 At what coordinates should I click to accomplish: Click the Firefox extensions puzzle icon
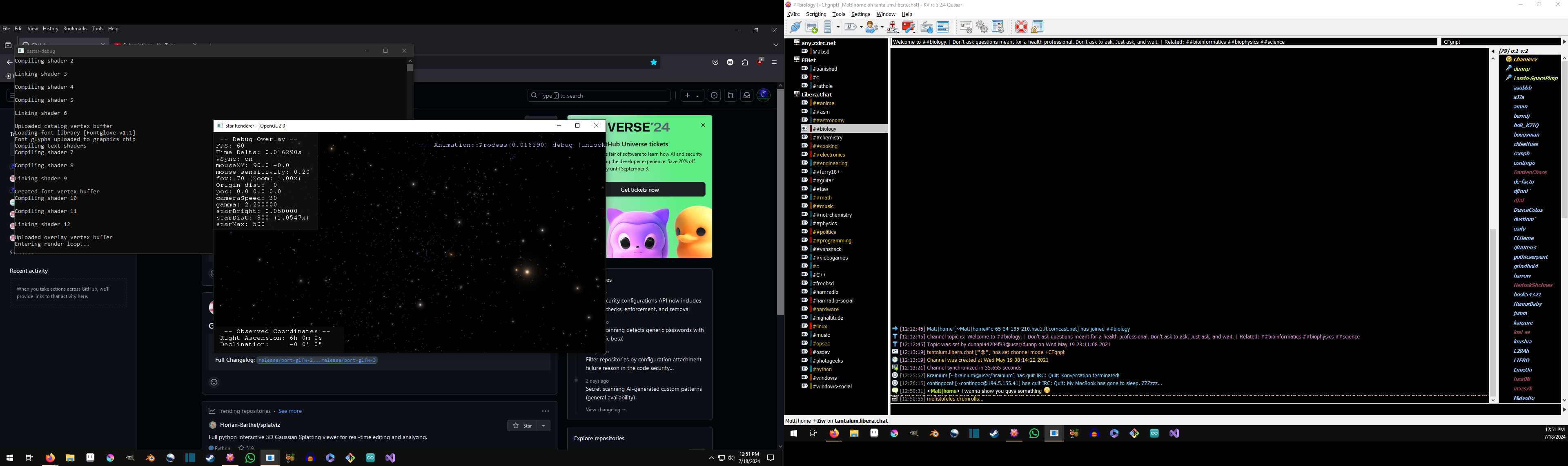[745, 62]
